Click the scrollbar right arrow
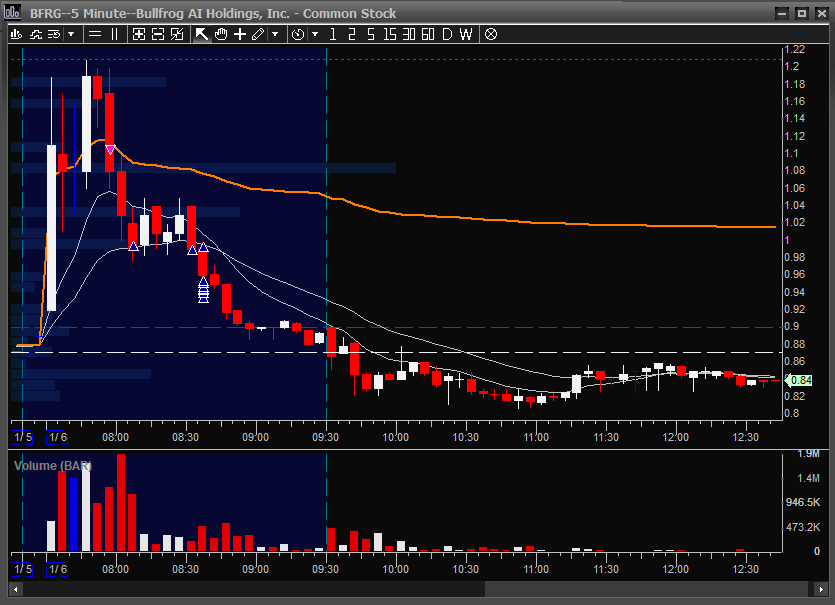This screenshot has width=835, height=605. pos(819,589)
